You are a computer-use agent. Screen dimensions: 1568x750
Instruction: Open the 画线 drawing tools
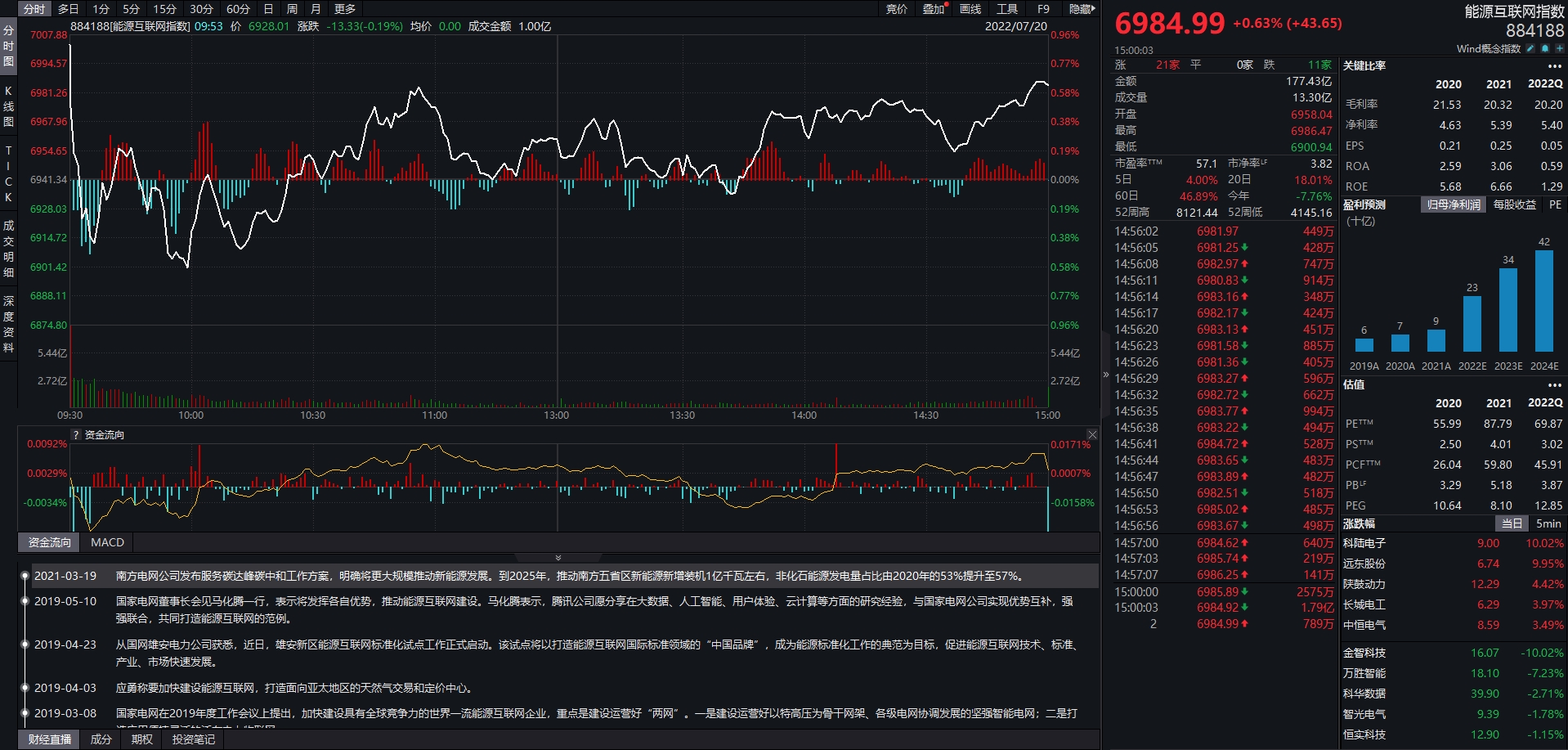pyautogui.click(x=970, y=9)
